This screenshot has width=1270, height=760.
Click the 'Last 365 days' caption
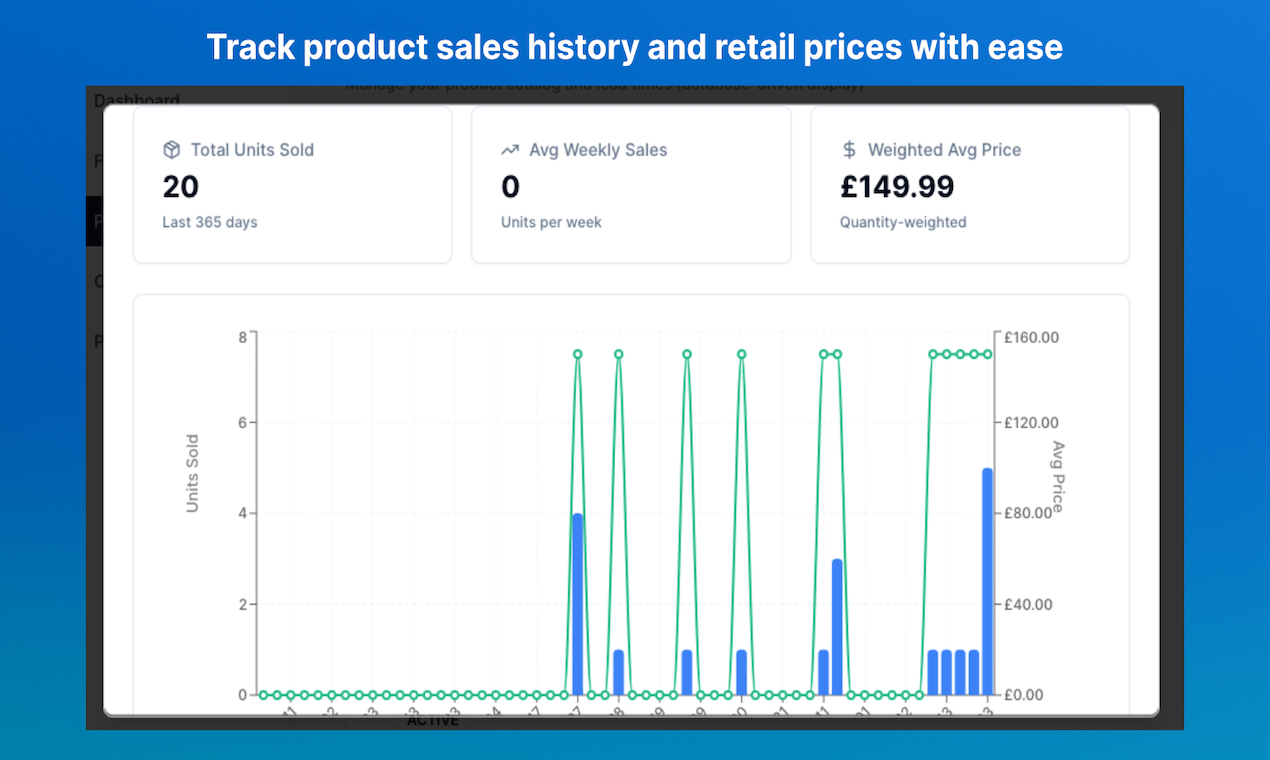click(x=210, y=222)
